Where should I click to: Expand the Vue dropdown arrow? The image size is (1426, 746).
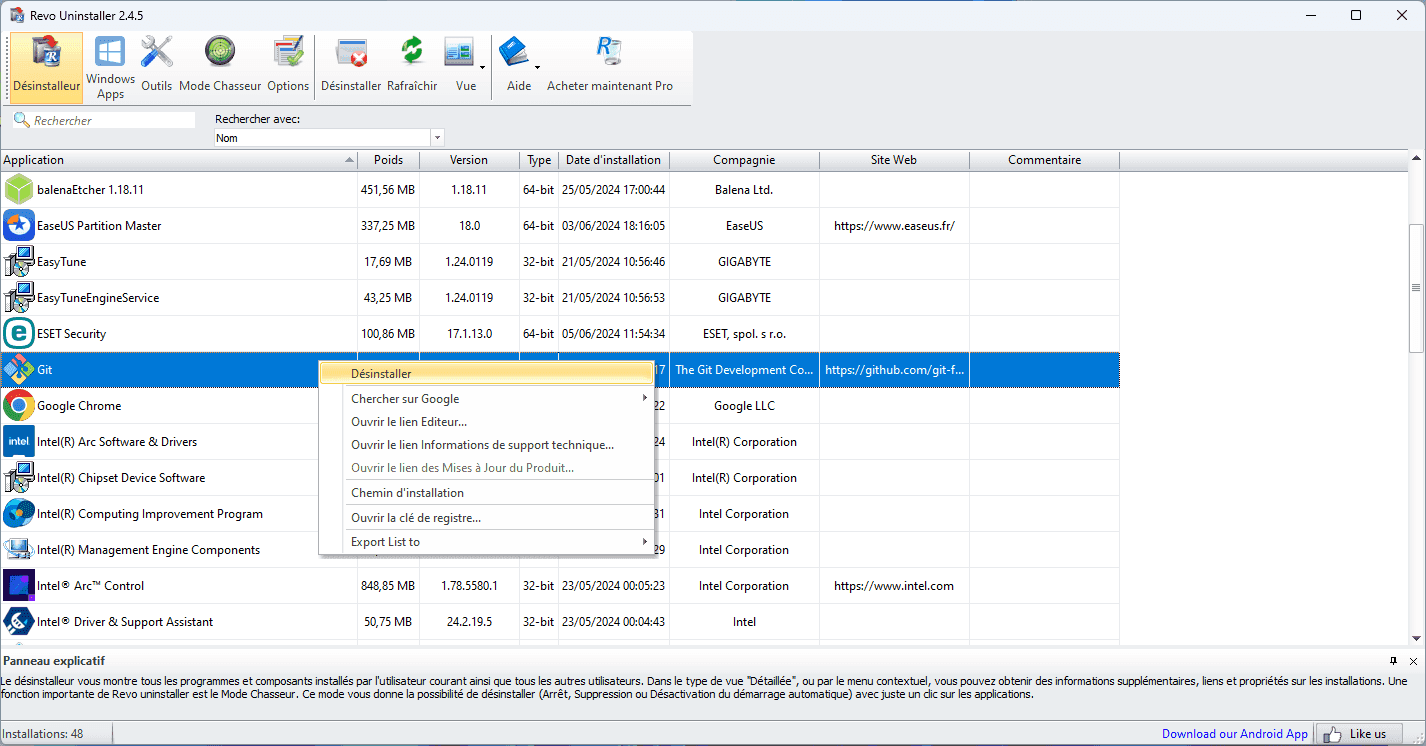tap(482, 68)
